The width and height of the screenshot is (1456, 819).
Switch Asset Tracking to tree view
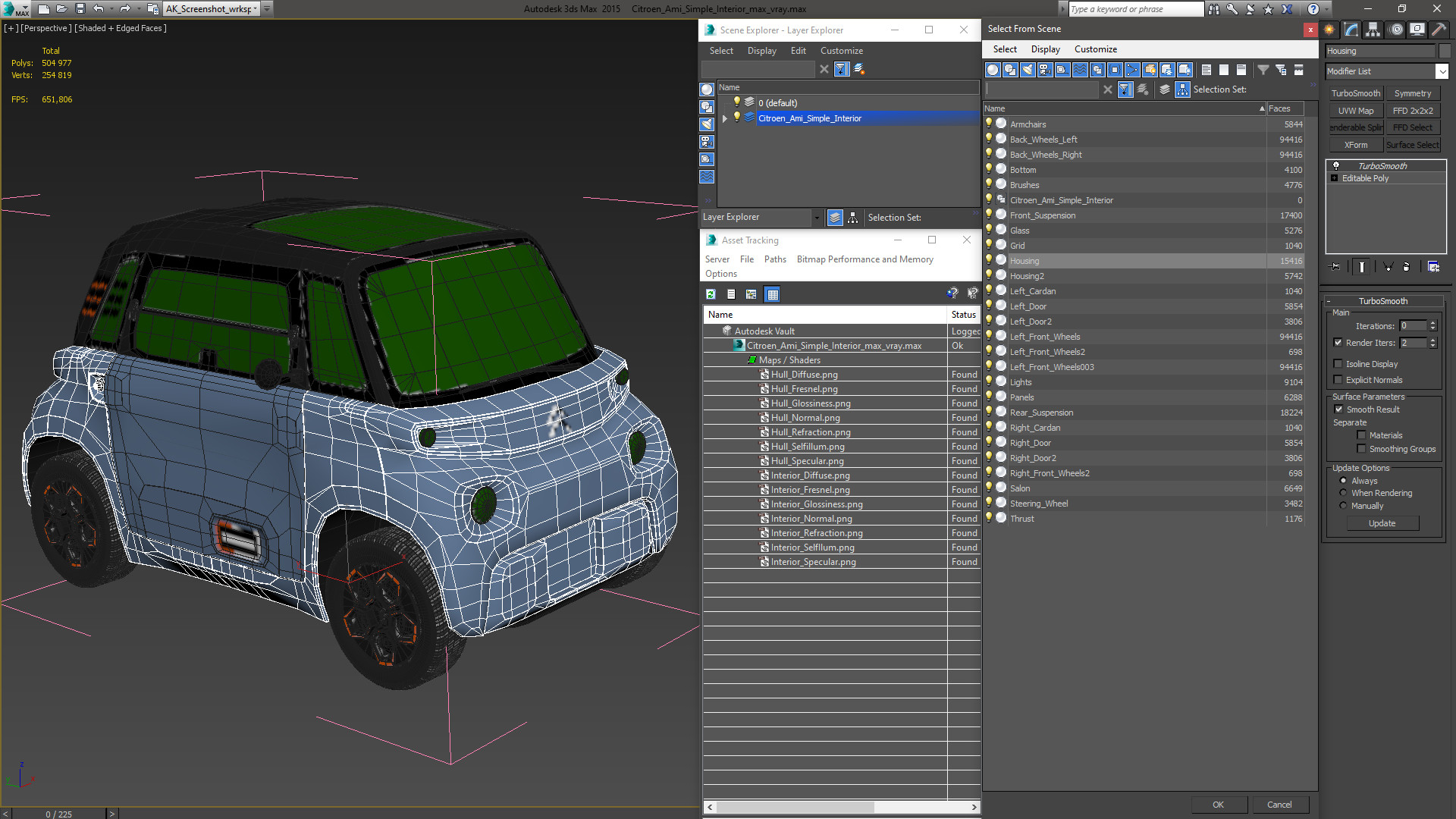tap(751, 294)
